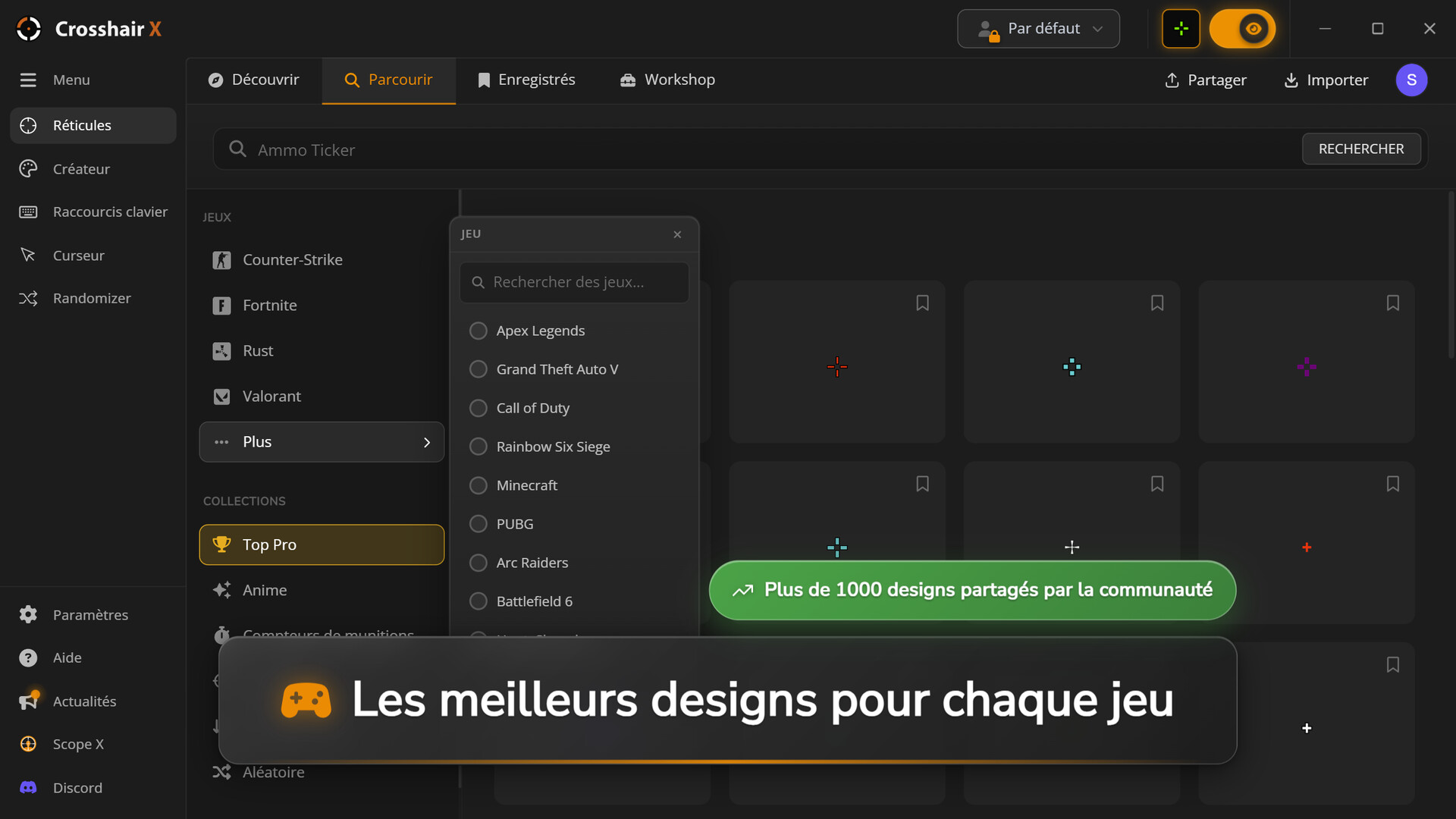Viewport: 1456px width, 819px height.
Task: Select the PUBG radio button
Action: [x=479, y=524]
